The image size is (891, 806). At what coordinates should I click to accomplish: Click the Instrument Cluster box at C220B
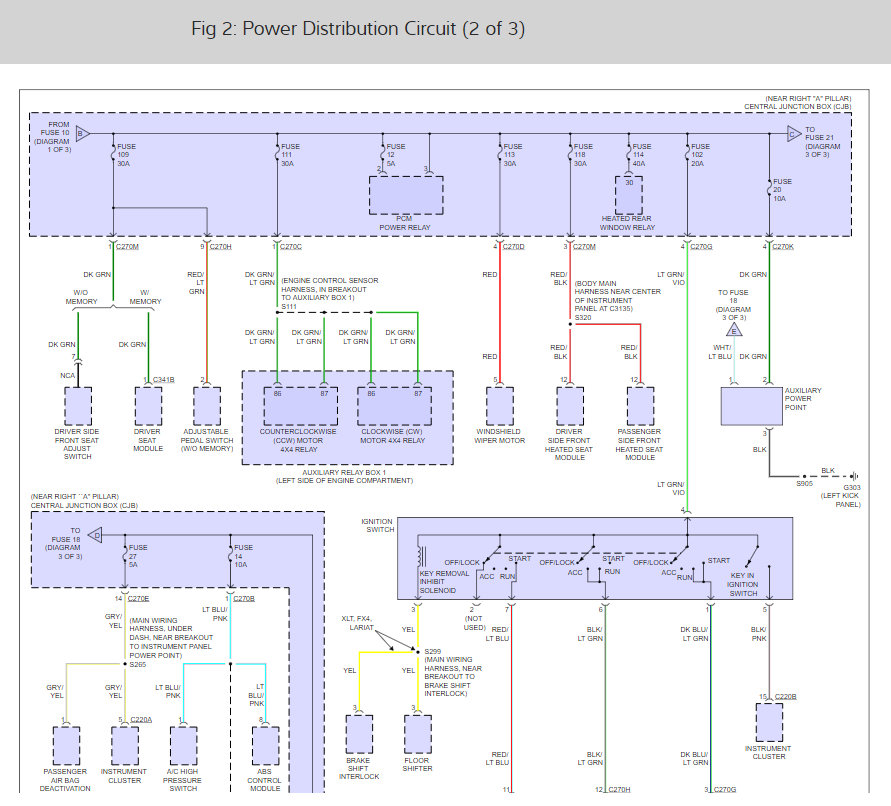tap(769, 722)
